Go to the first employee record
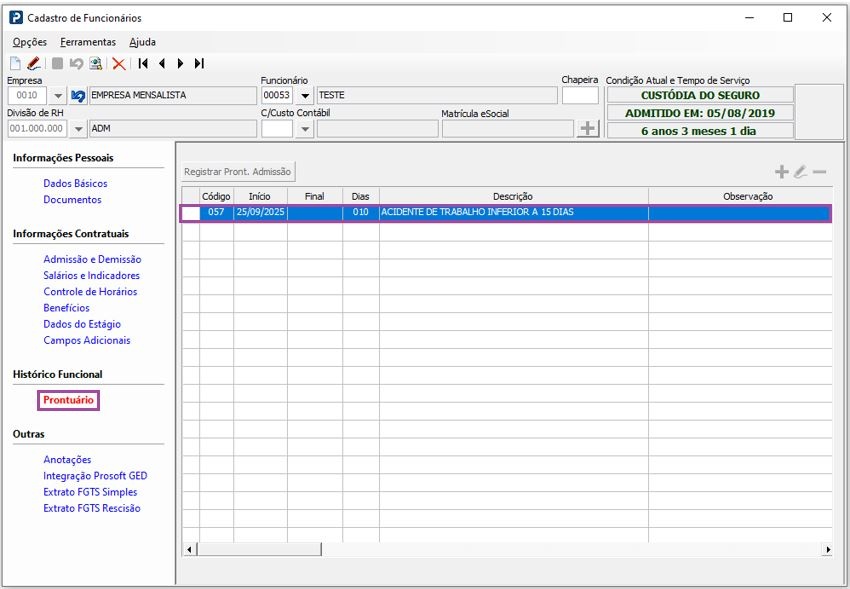The height and width of the screenshot is (589, 850). tap(143, 63)
